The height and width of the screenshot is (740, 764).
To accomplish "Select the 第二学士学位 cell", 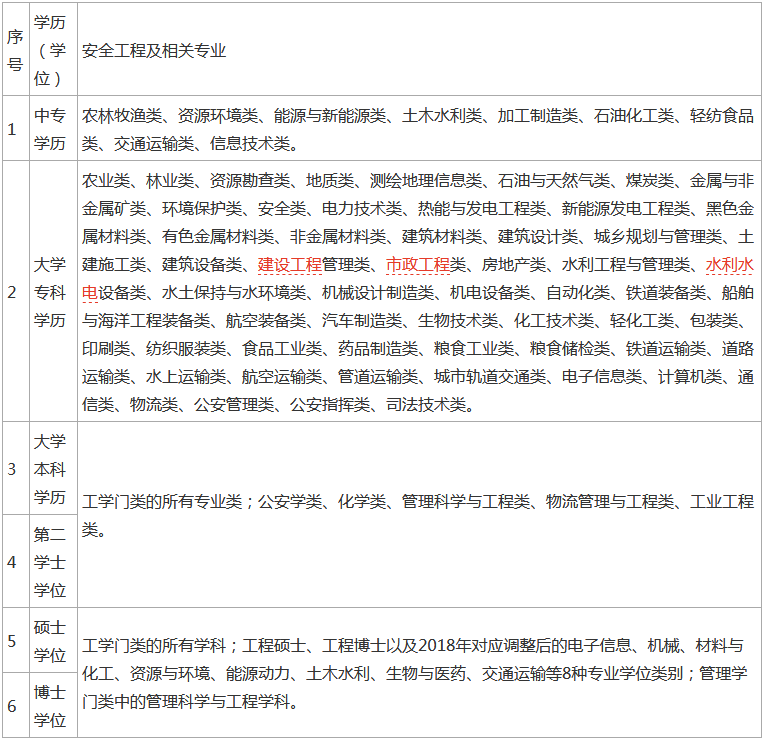I will [50, 561].
